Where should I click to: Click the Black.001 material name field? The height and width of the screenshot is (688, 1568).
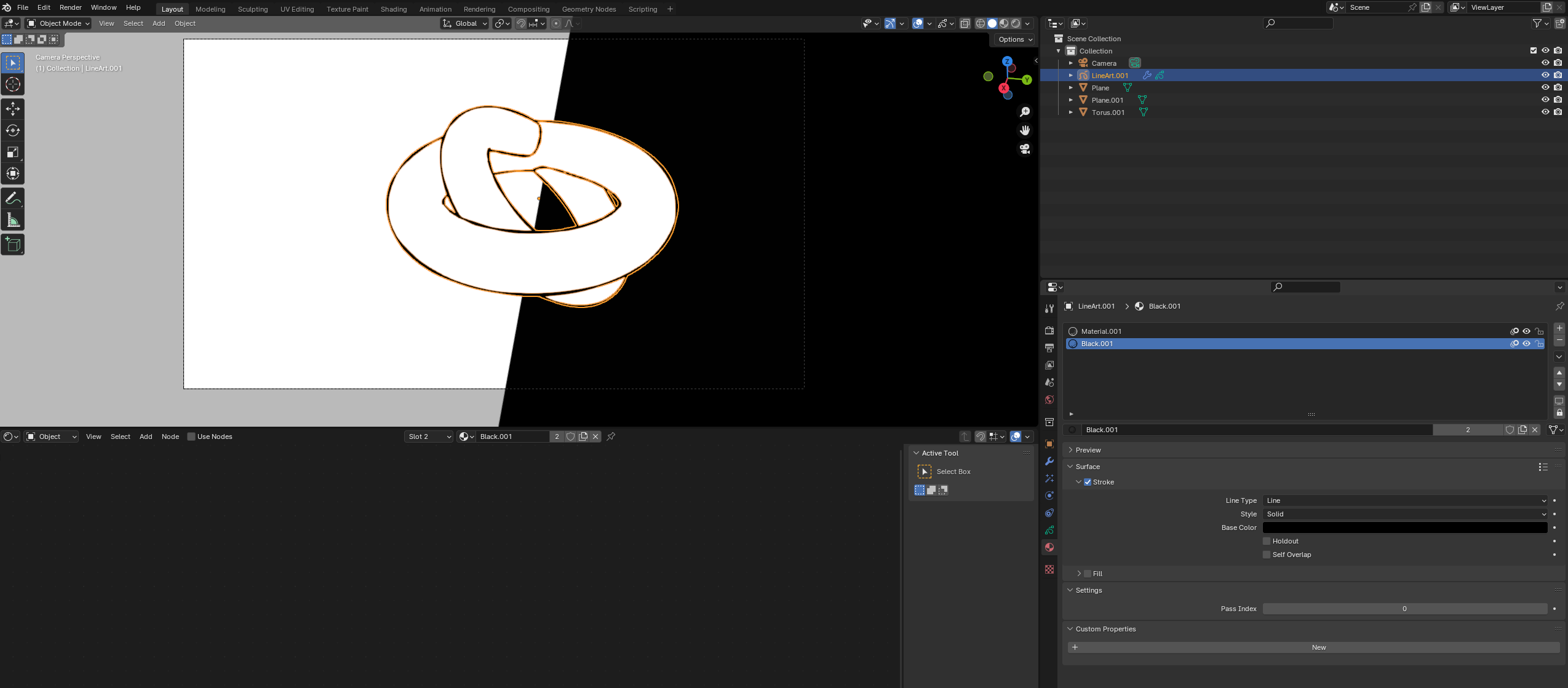(1257, 430)
